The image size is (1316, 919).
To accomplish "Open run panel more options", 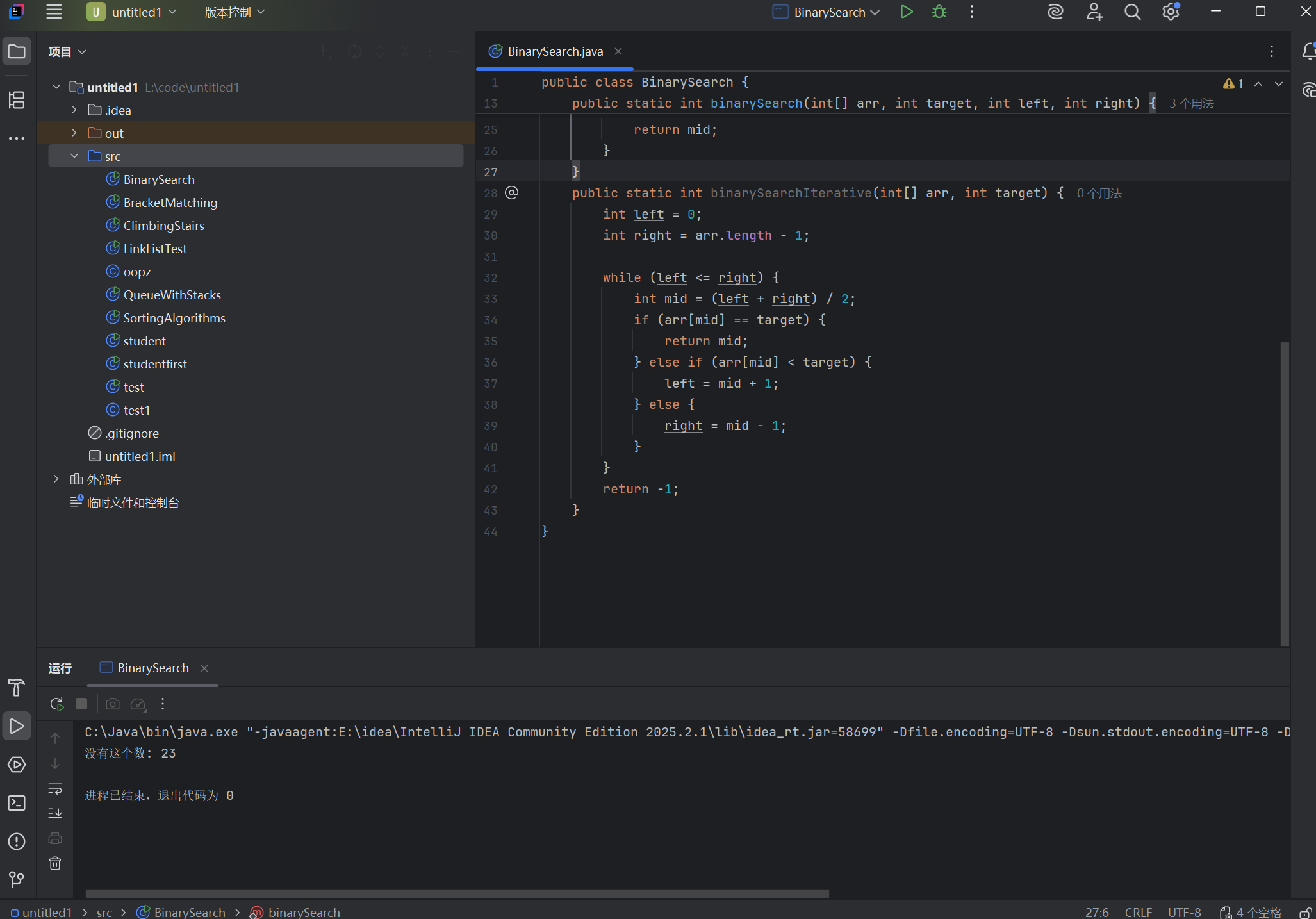I will click(163, 704).
